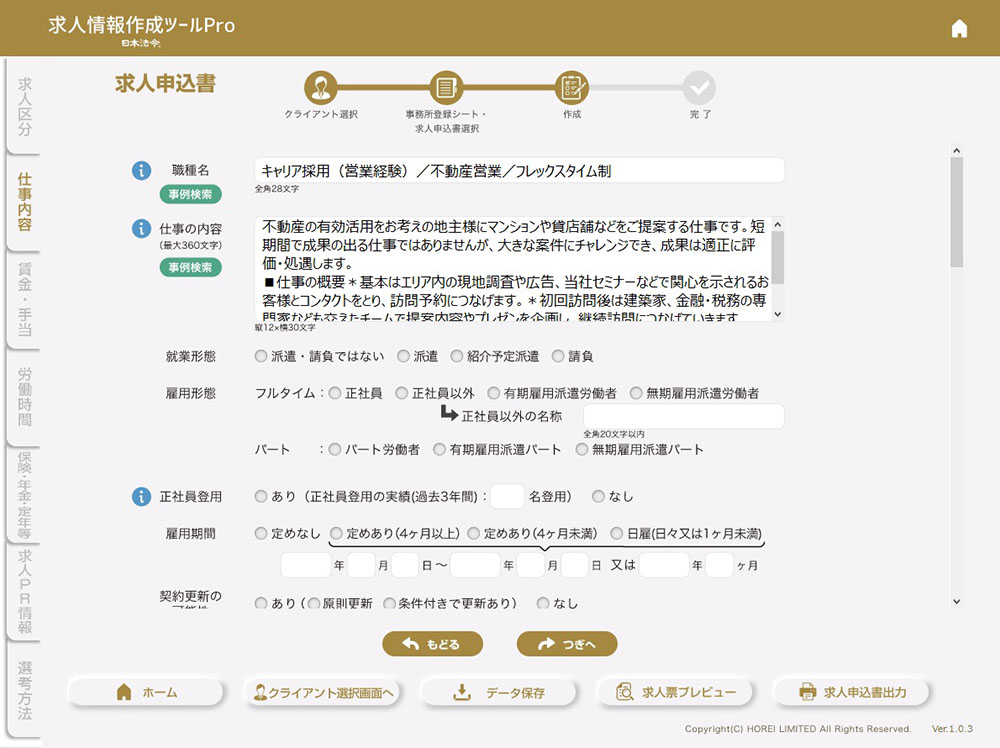Screen dimensions: 1000x748
Task: Click the 職種名 text field
Action: [x=519, y=170]
